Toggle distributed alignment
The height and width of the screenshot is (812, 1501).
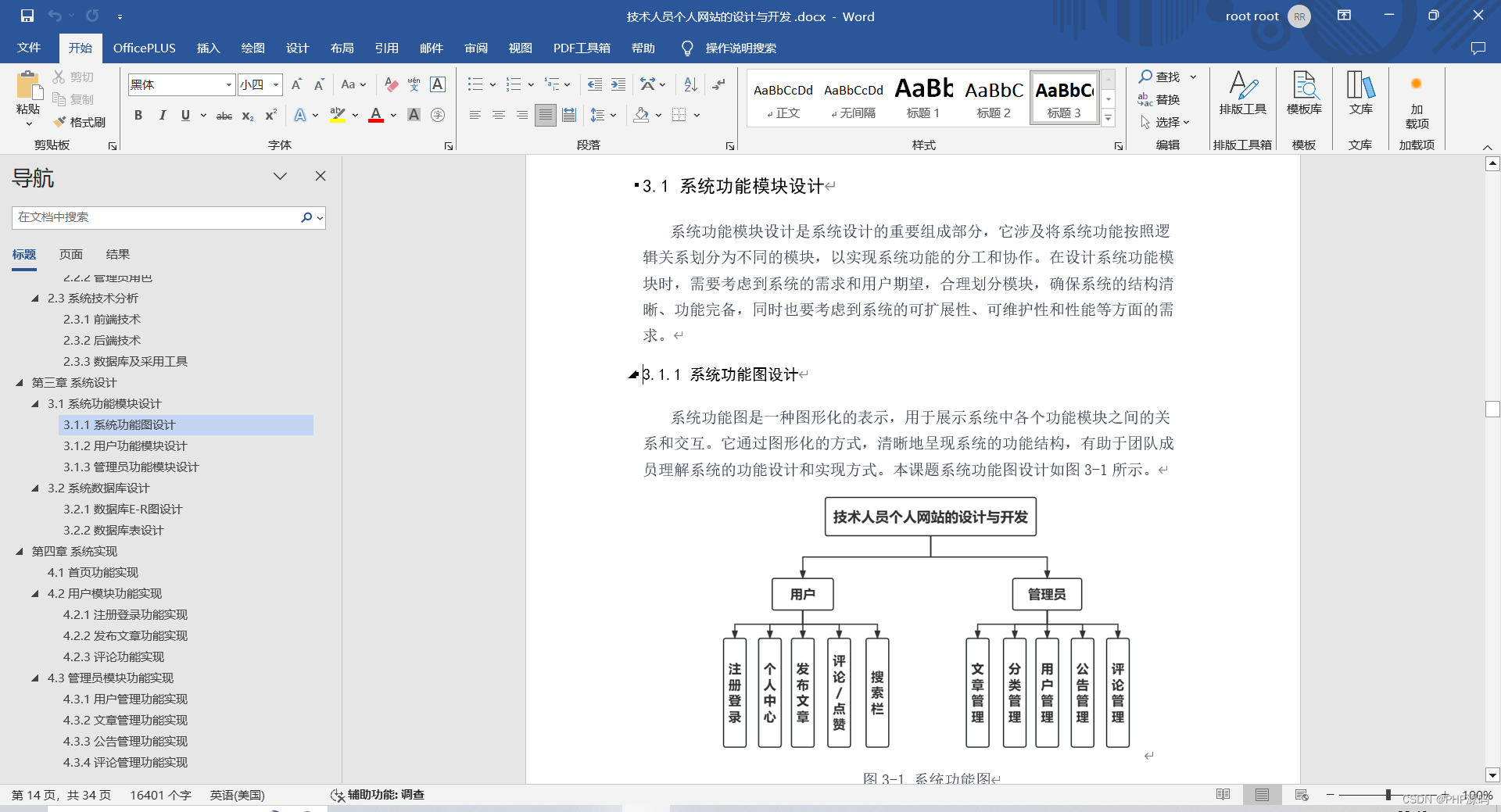click(x=569, y=116)
